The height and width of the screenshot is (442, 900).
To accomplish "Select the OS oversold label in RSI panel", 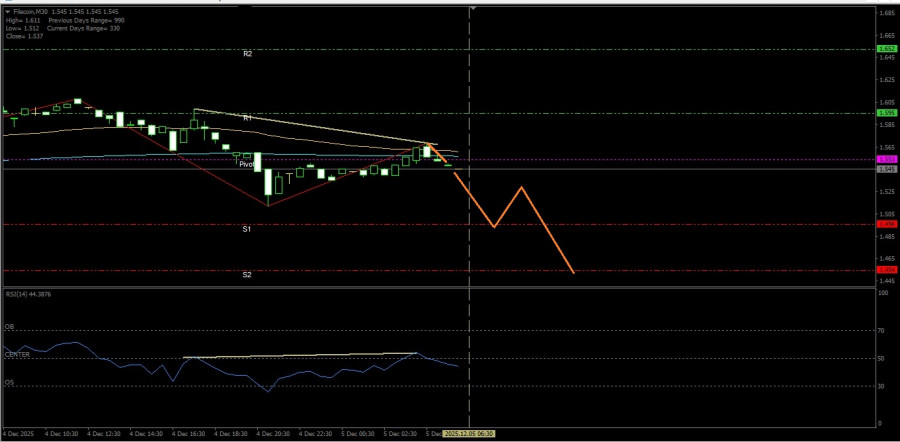I will (x=9, y=381).
